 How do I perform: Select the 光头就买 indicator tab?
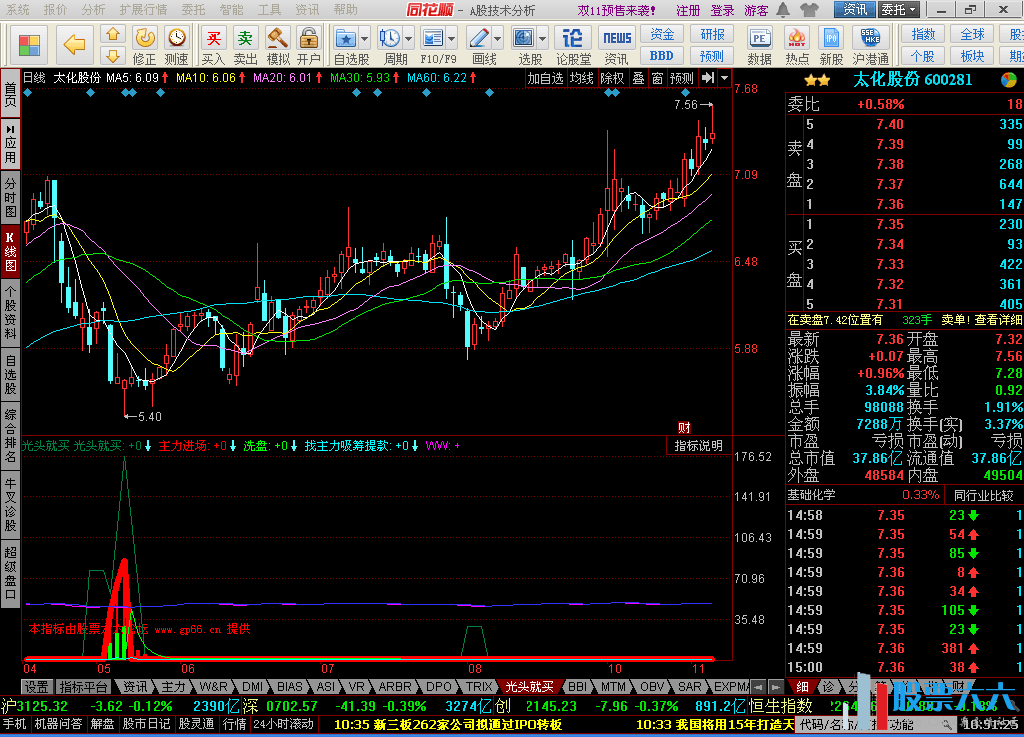(x=530, y=687)
